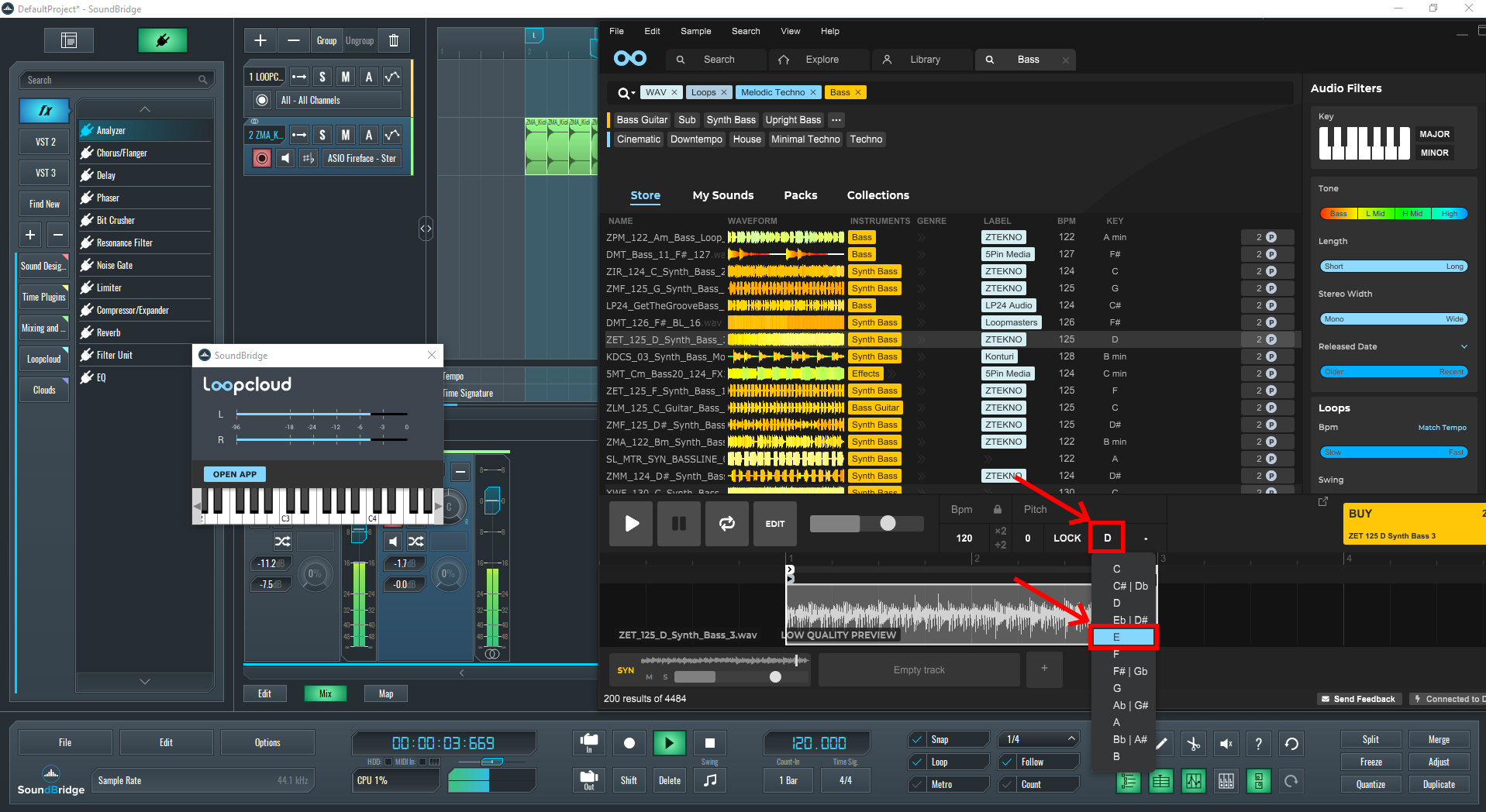Play the Loopcloud sample preview
The width and height of the screenshot is (1486, 812).
[x=631, y=523]
